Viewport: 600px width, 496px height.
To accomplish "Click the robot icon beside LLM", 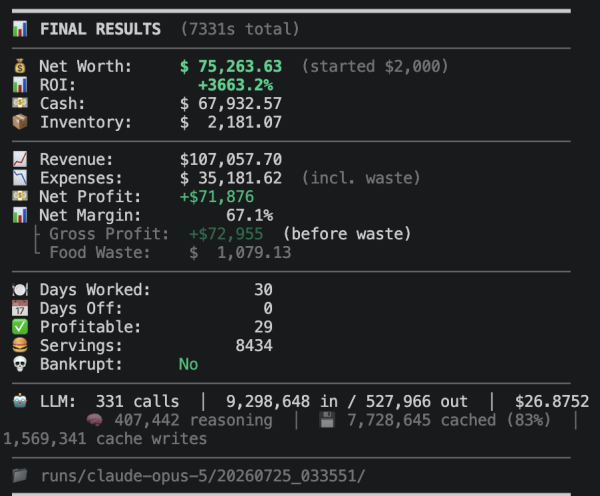I will click(20, 401).
